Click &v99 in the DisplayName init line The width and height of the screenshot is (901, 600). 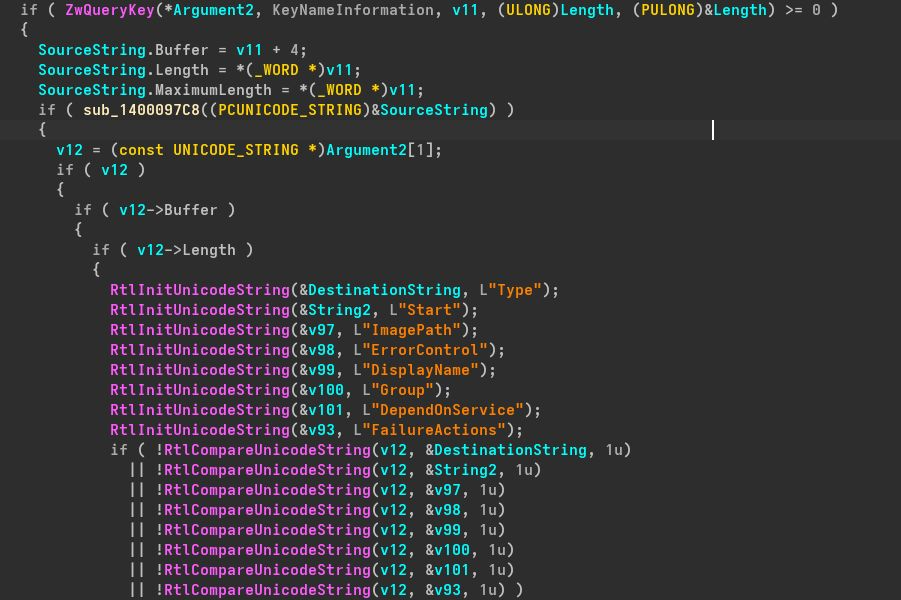tap(317, 370)
